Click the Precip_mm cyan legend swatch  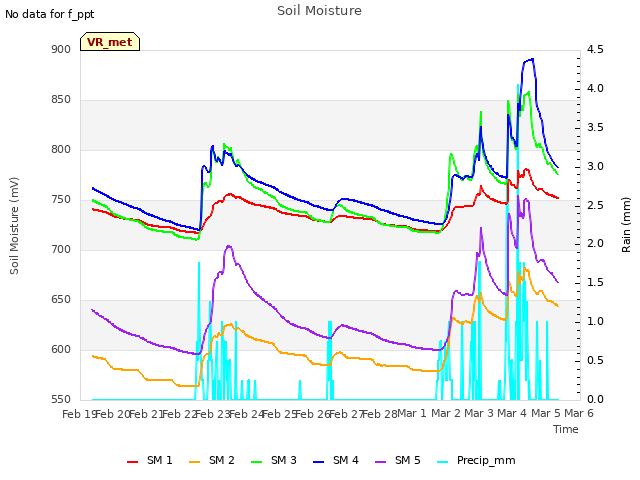(x=442, y=462)
